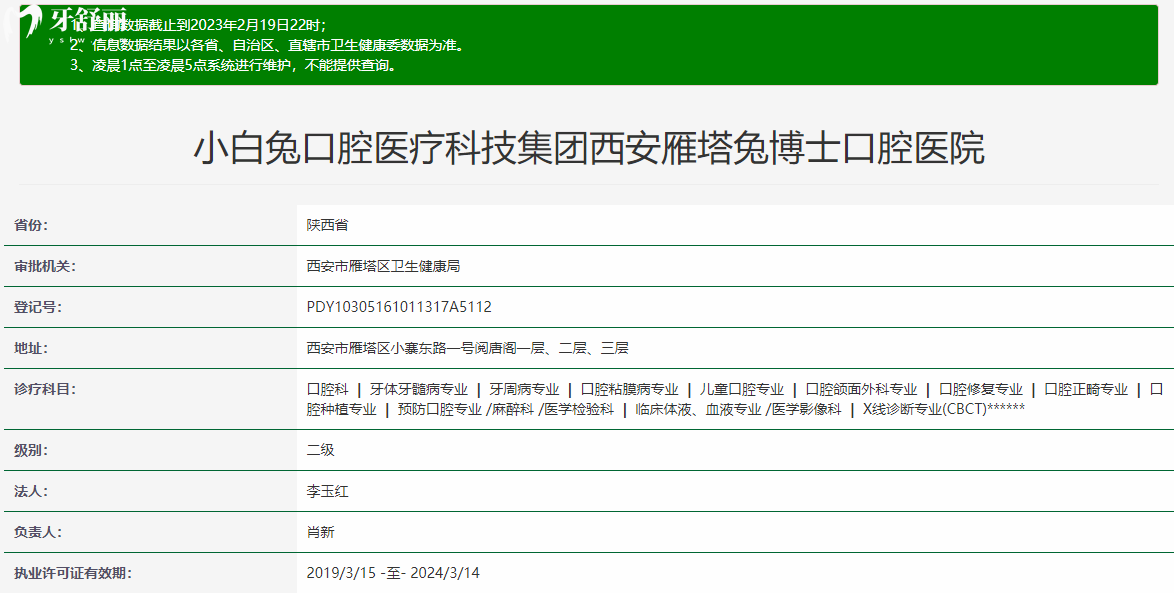Click '口腔正畸专业' in the department list

coord(1086,389)
